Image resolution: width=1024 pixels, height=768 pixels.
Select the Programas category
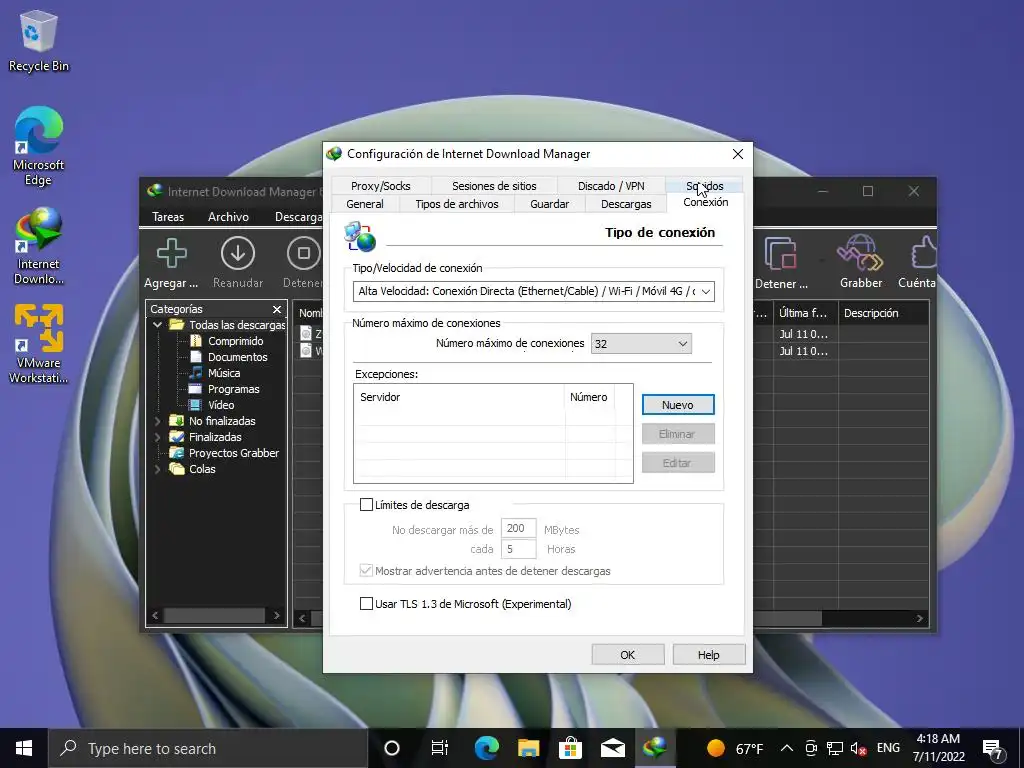[x=233, y=389]
